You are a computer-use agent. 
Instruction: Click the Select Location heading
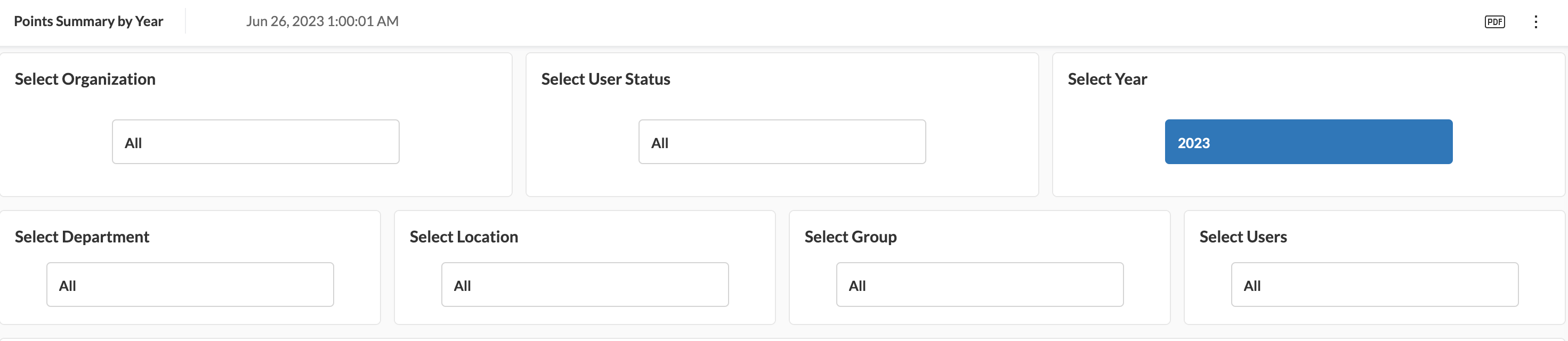pos(464,237)
